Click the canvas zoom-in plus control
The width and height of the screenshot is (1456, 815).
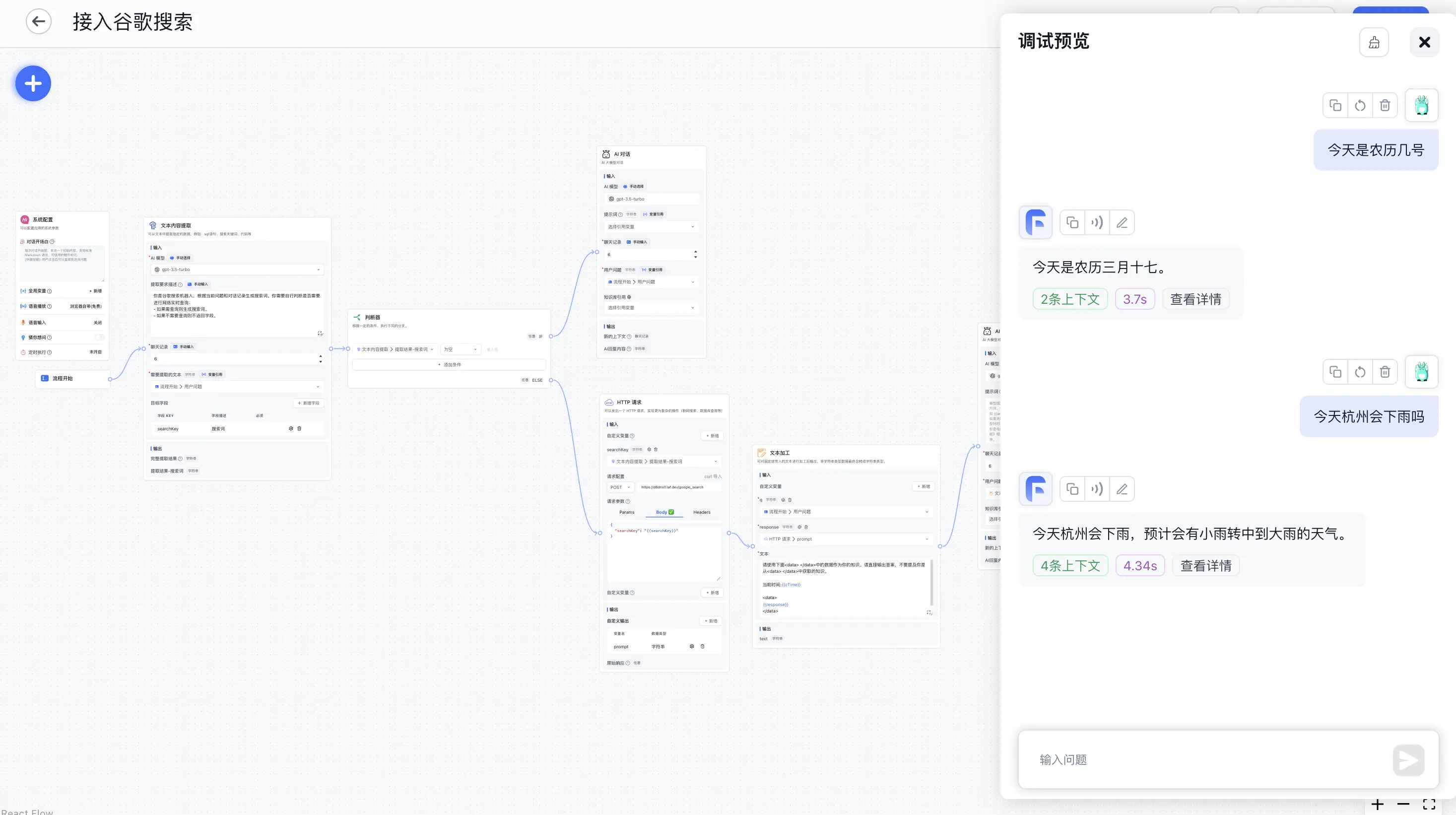tap(1378, 805)
